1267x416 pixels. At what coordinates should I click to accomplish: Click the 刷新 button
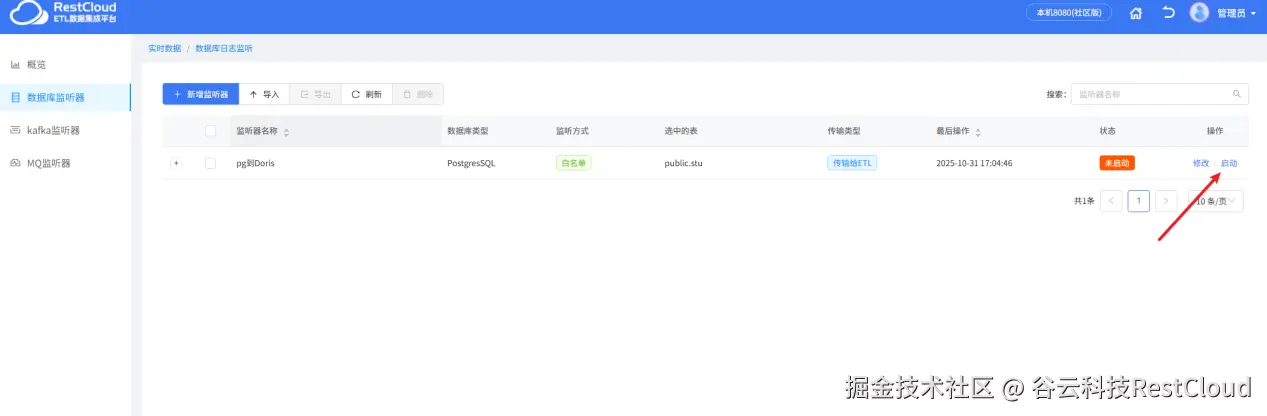pyautogui.click(x=366, y=94)
